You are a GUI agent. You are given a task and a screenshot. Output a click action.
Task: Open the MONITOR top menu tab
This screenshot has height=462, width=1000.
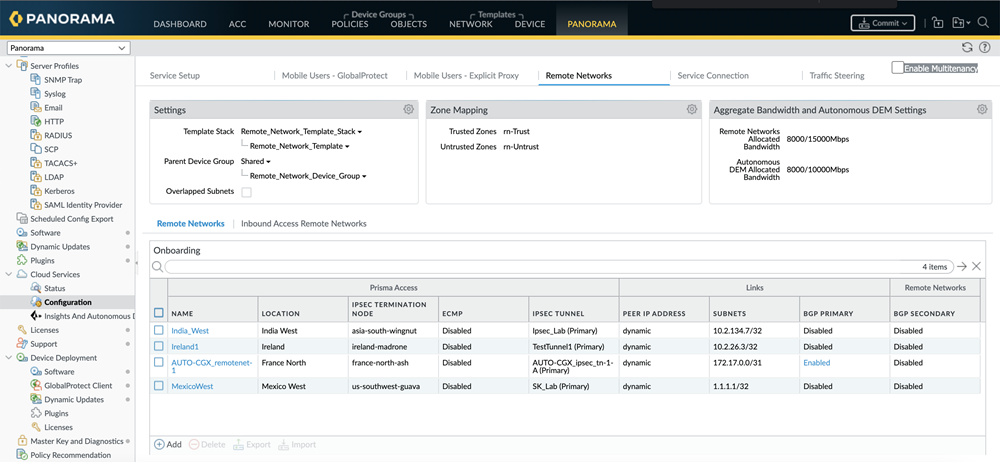point(288,24)
